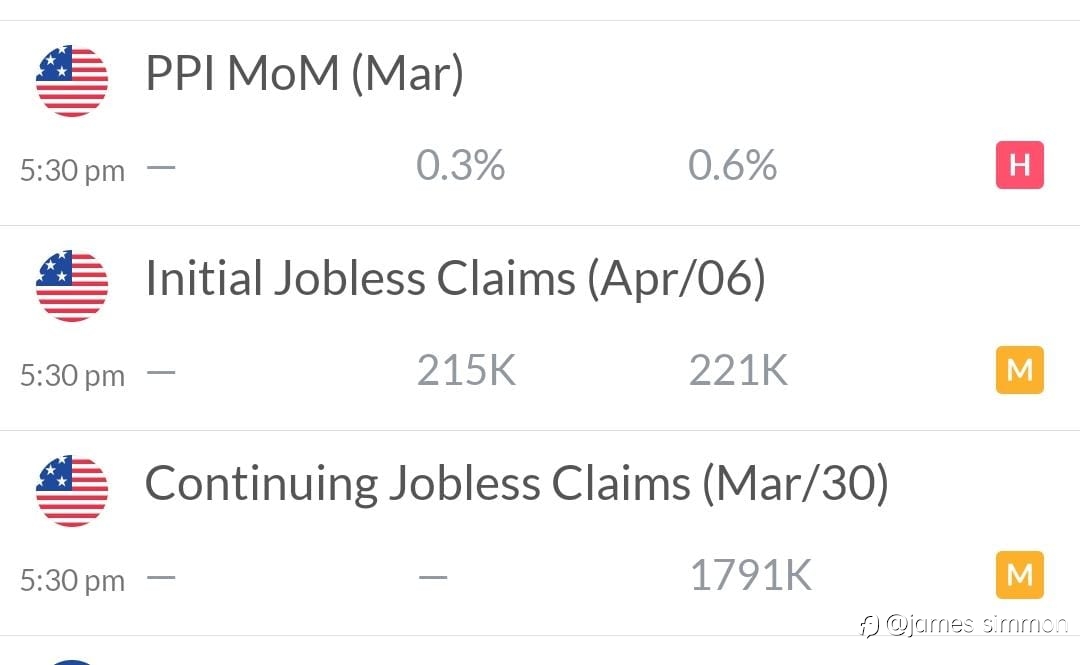
Task: Click the US flag beside Continuing Jobless Claims
Action: 72,491
